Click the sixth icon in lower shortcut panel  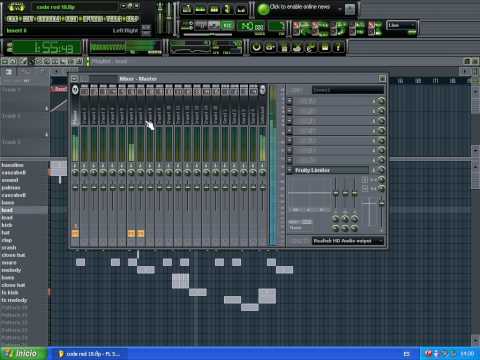325,47
